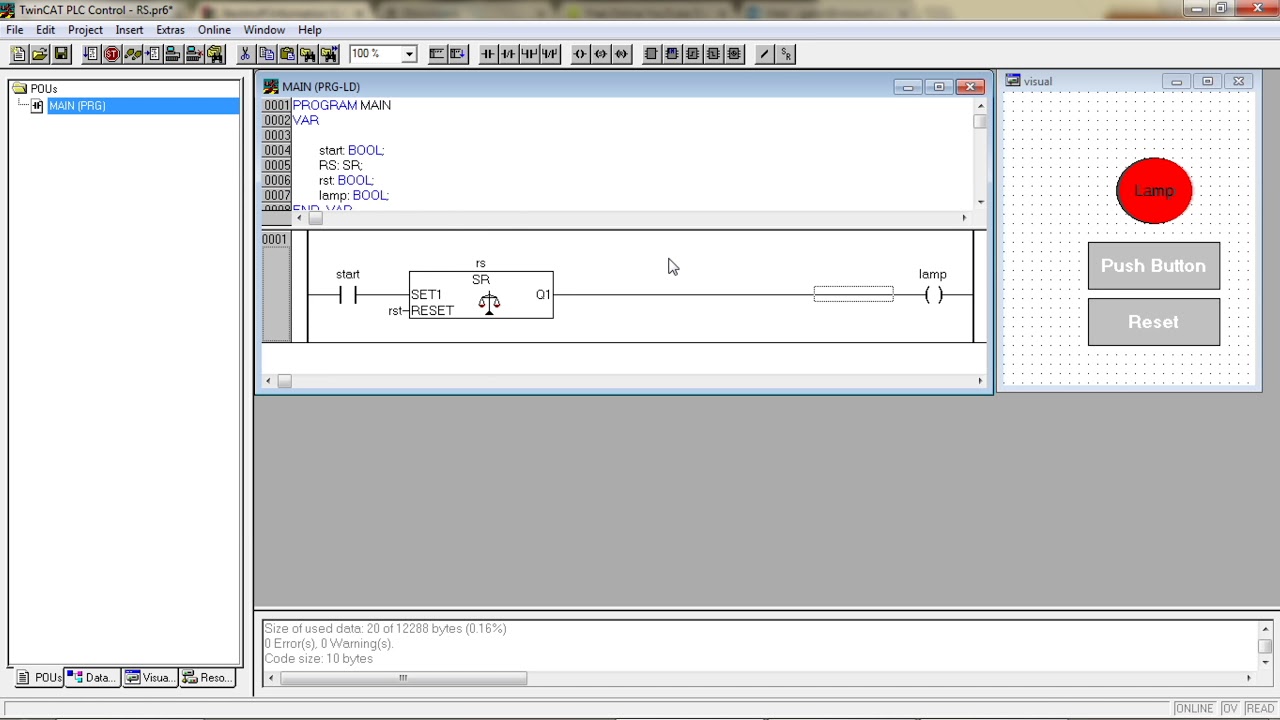Viewport: 1280px width, 720px height.
Task: Insert a Rising edge detection block
Action: pyautogui.click(x=692, y=54)
